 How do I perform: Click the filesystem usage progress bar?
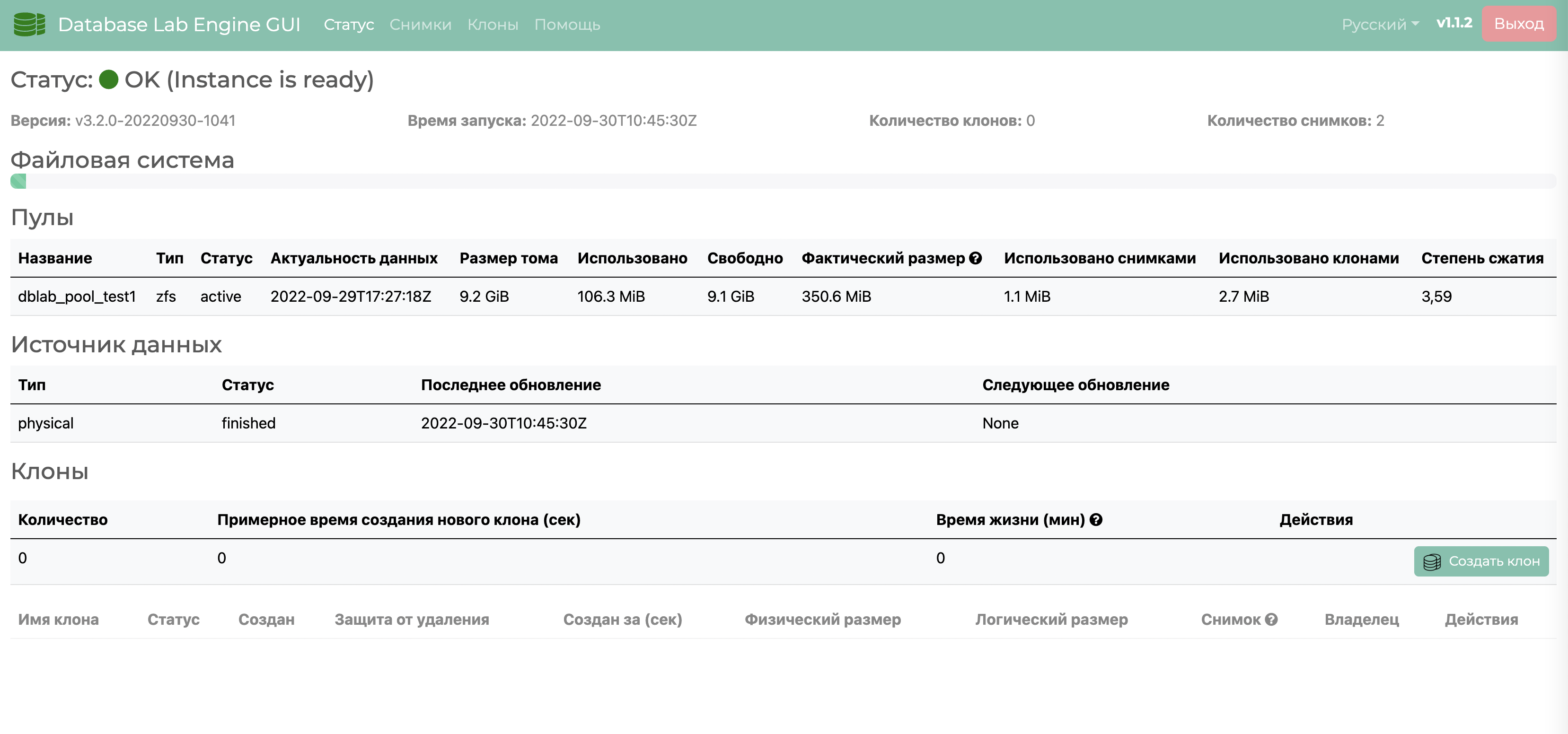click(x=783, y=181)
